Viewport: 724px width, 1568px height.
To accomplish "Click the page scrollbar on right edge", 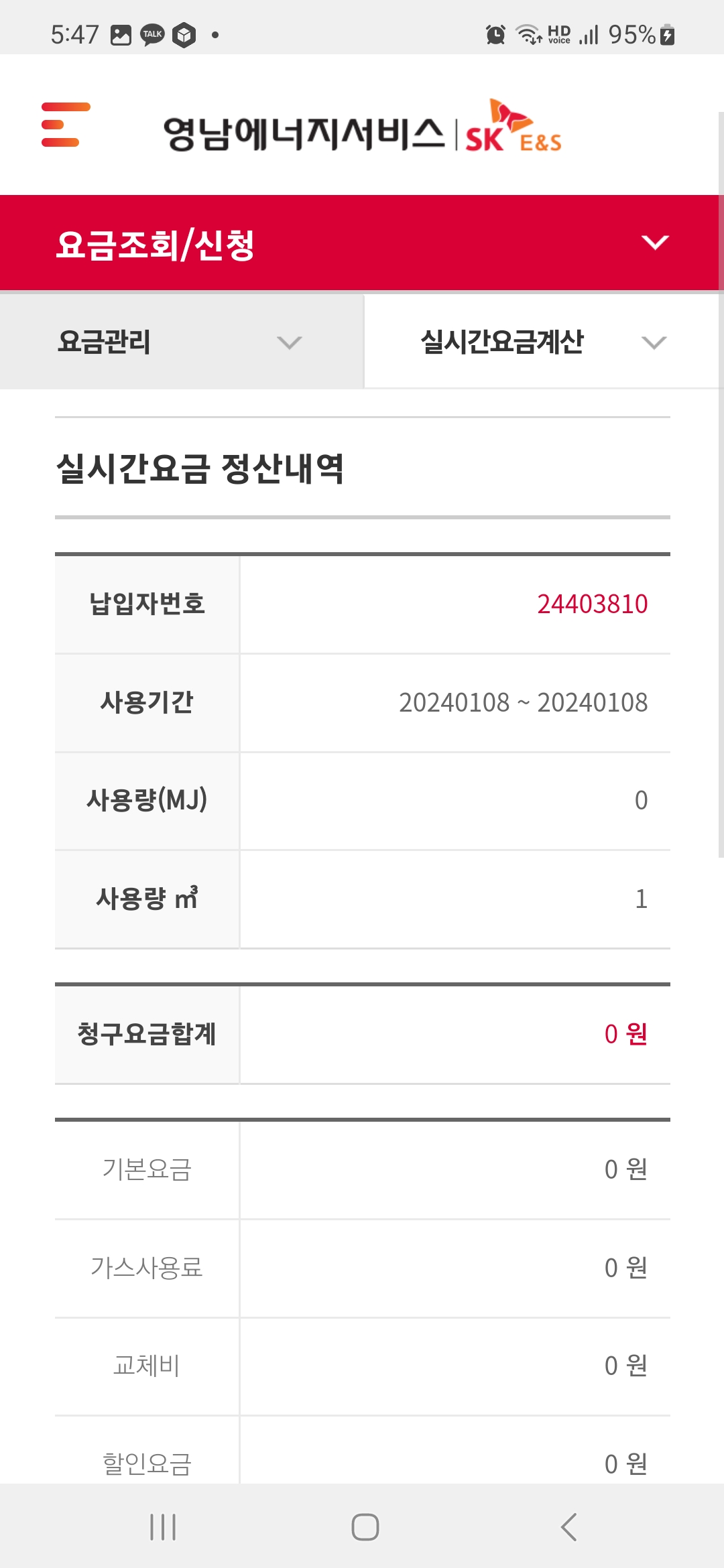I will 720,482.
